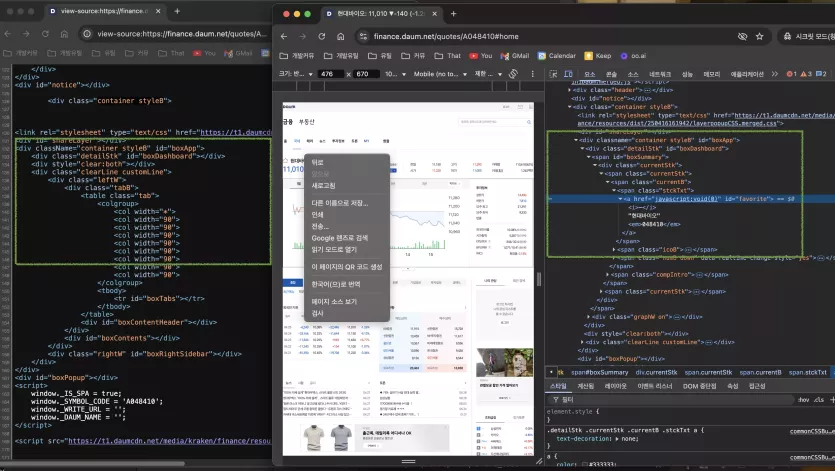Bookmark this page with the star icon
The height and width of the screenshot is (471, 835).
click(x=759, y=36)
